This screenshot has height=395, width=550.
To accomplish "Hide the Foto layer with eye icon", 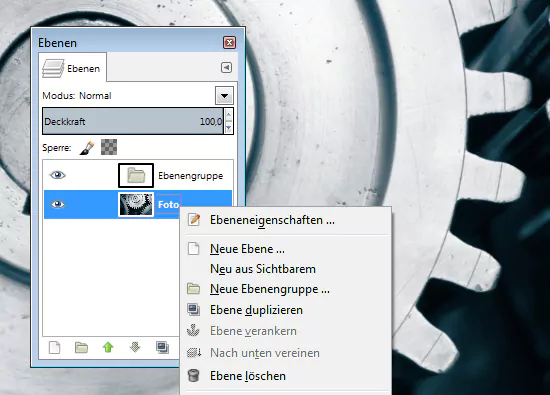I will coord(58,204).
